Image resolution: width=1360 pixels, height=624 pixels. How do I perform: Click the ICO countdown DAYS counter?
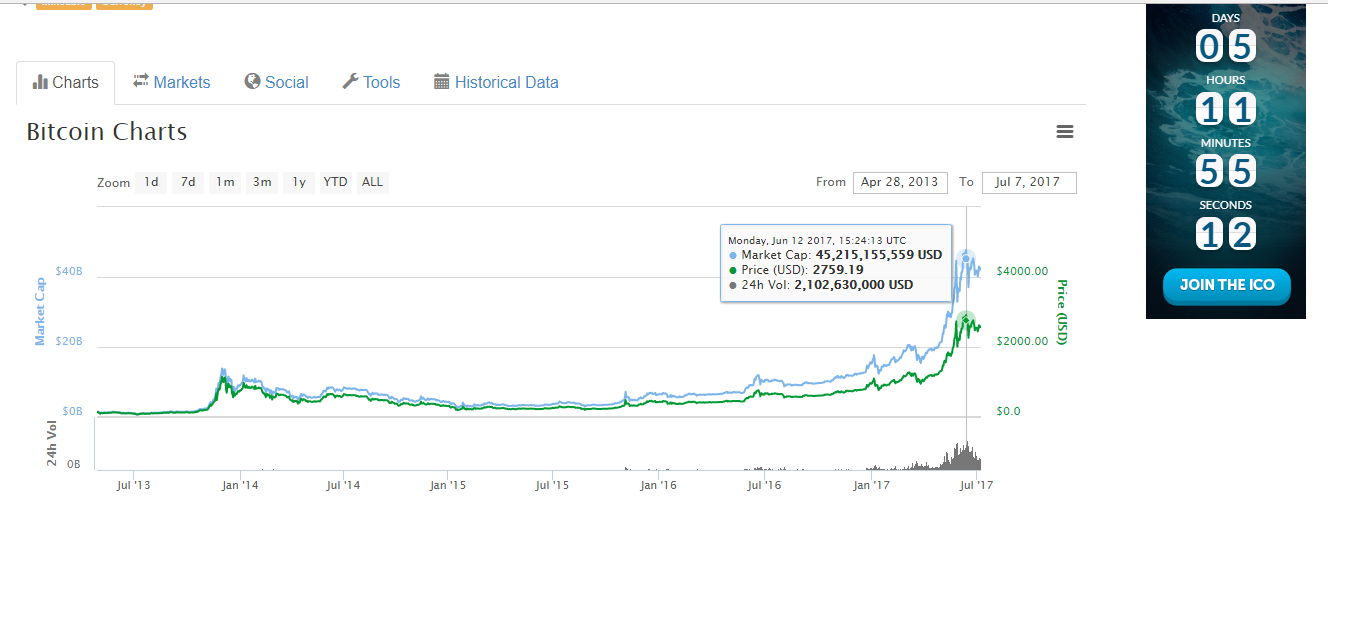pos(1226,46)
